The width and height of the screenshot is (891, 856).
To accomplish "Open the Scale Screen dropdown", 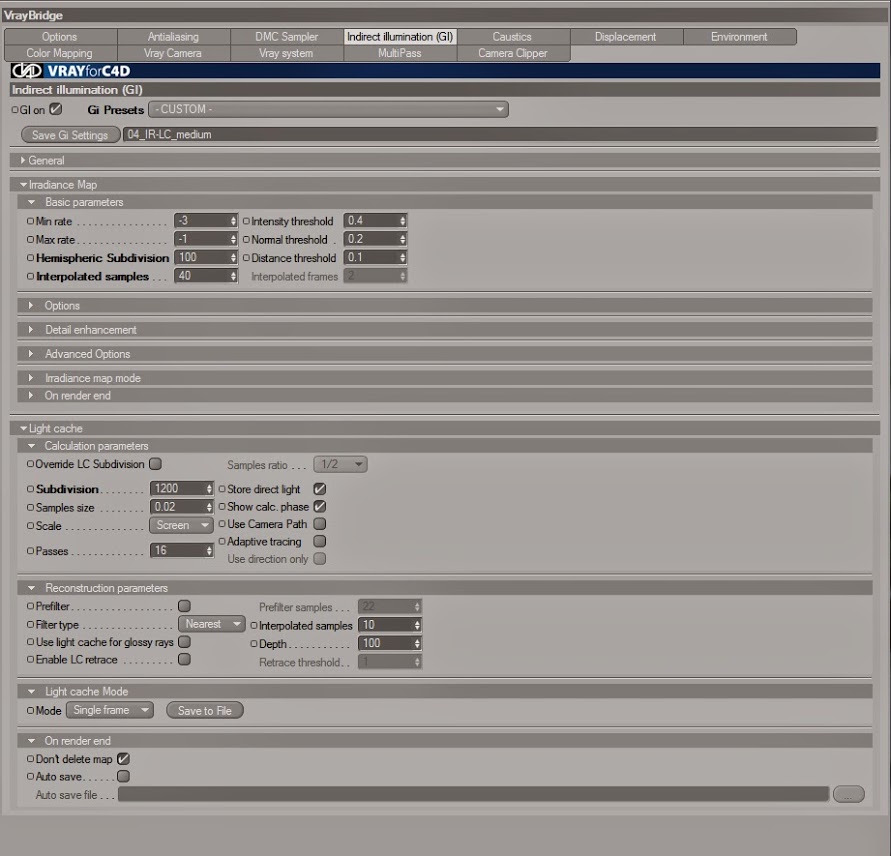I will [x=181, y=525].
